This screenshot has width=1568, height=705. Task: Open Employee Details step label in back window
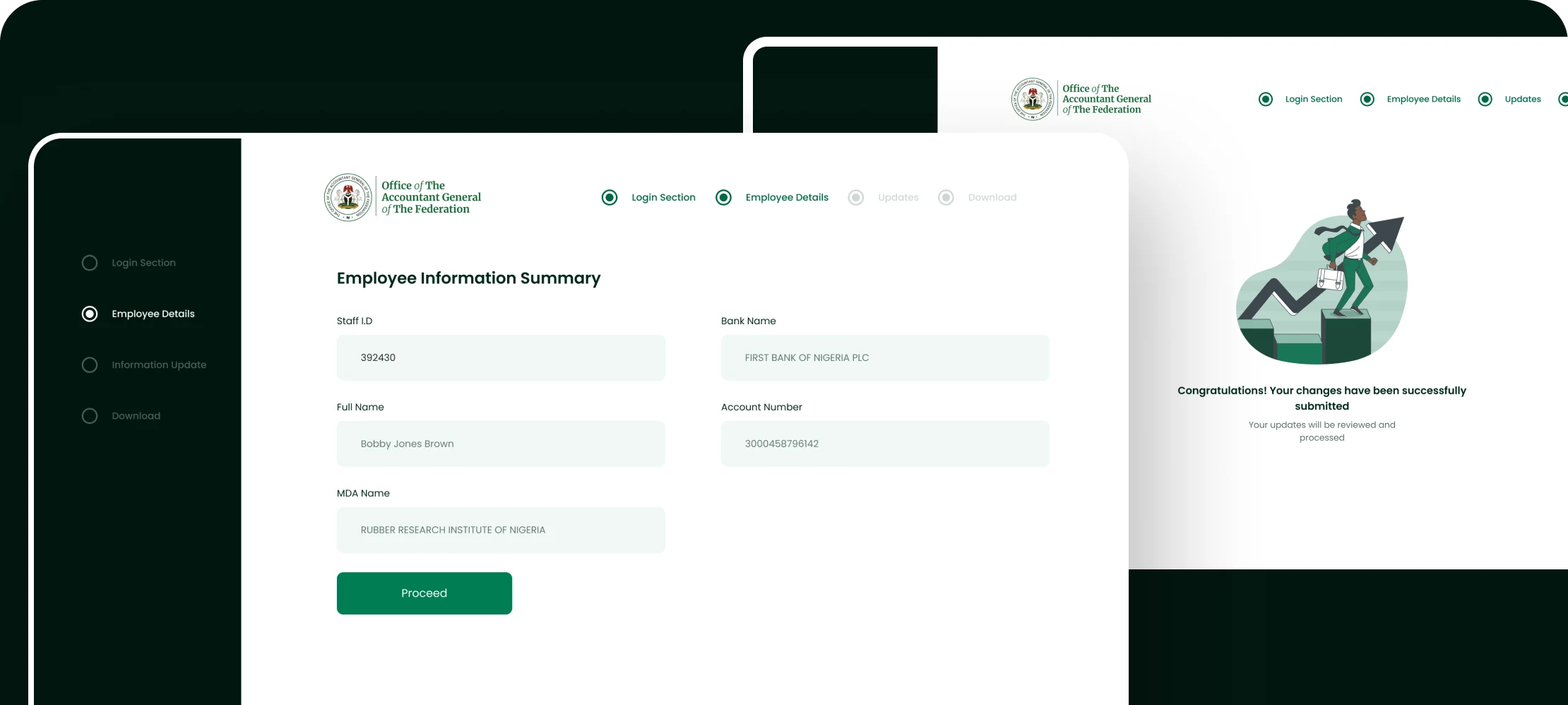pyautogui.click(x=1424, y=99)
